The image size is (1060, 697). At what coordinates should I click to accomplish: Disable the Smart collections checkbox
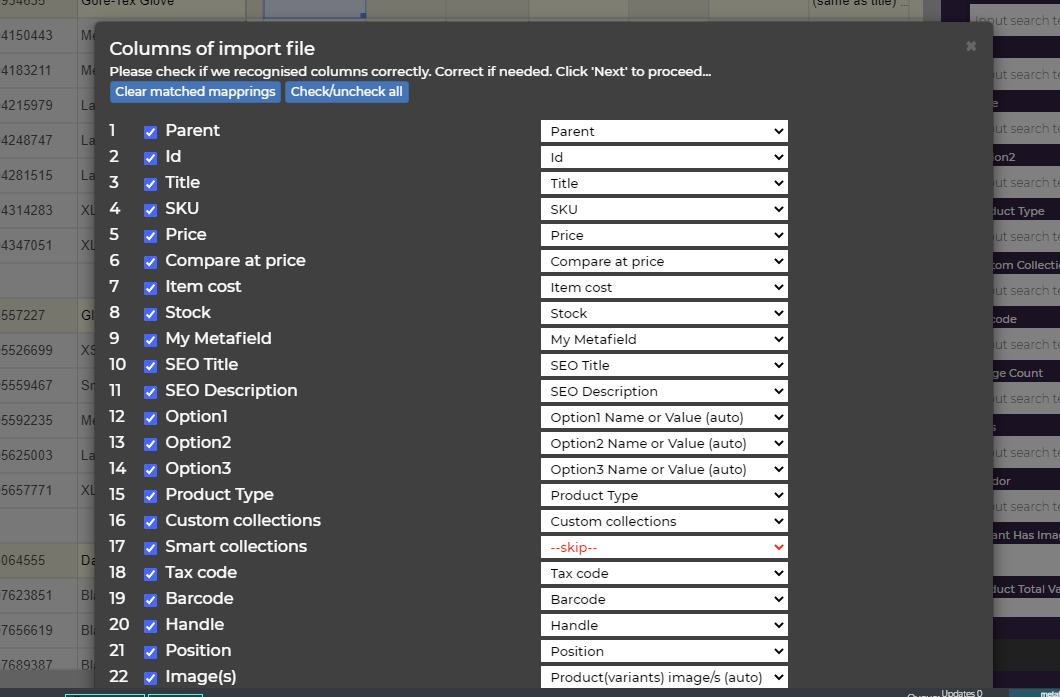[150, 548]
